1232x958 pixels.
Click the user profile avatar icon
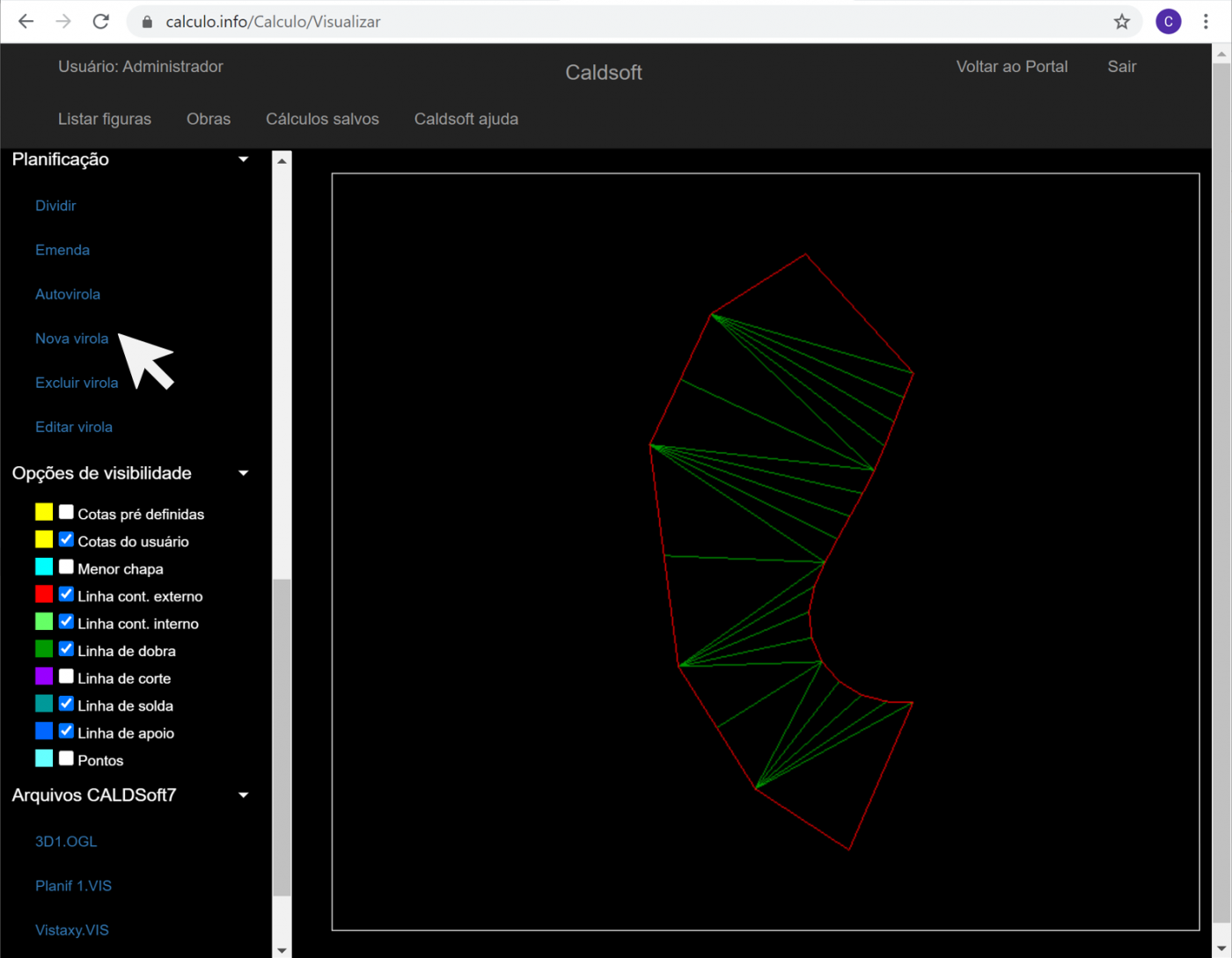click(x=1168, y=22)
